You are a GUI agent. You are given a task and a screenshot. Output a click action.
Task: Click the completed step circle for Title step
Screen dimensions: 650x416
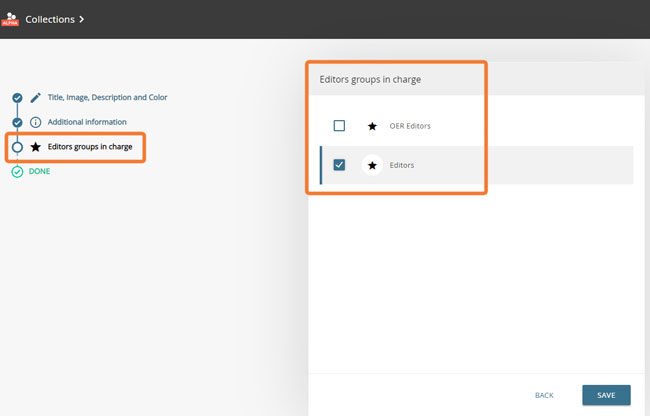coord(17,97)
